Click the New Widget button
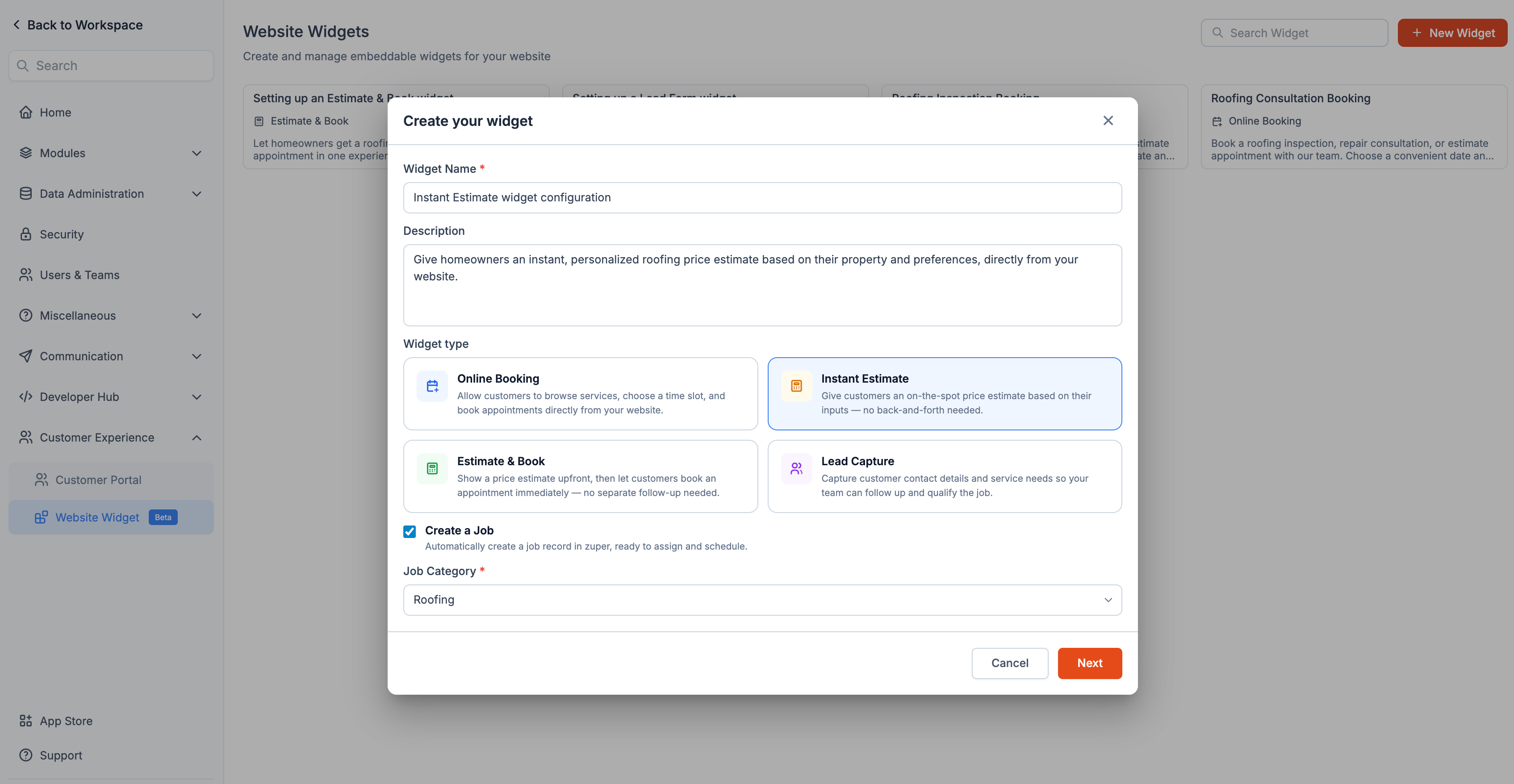The height and width of the screenshot is (784, 1514). (1452, 33)
